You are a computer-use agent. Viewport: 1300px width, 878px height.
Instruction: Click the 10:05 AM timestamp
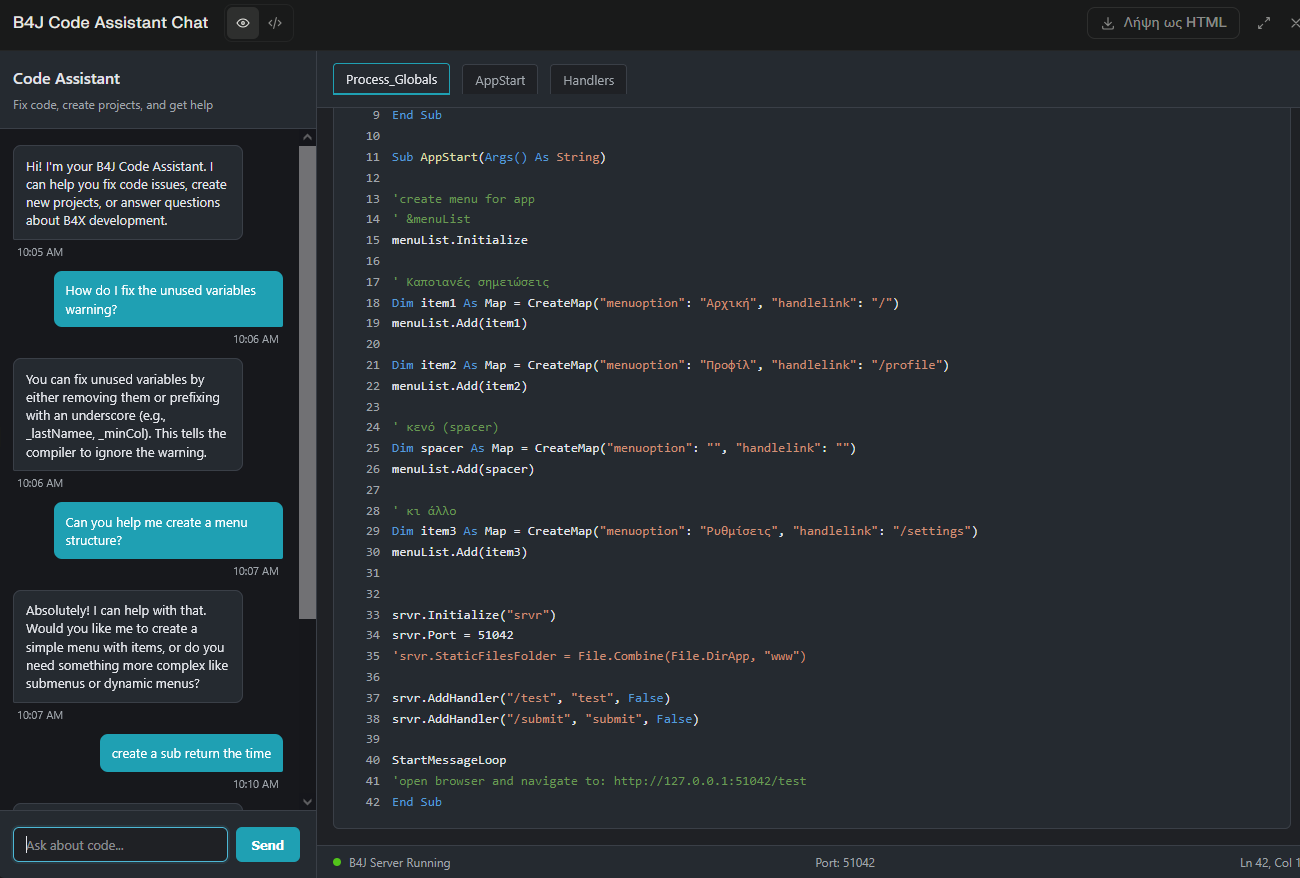click(40, 253)
